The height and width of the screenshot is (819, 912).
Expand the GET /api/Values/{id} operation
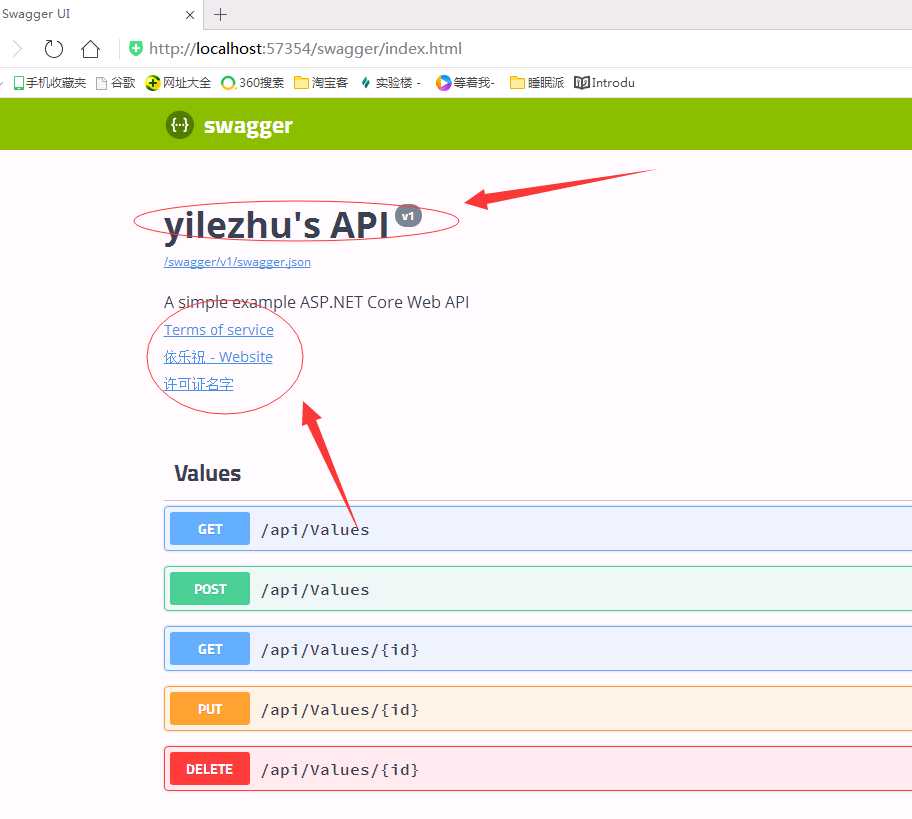538,649
